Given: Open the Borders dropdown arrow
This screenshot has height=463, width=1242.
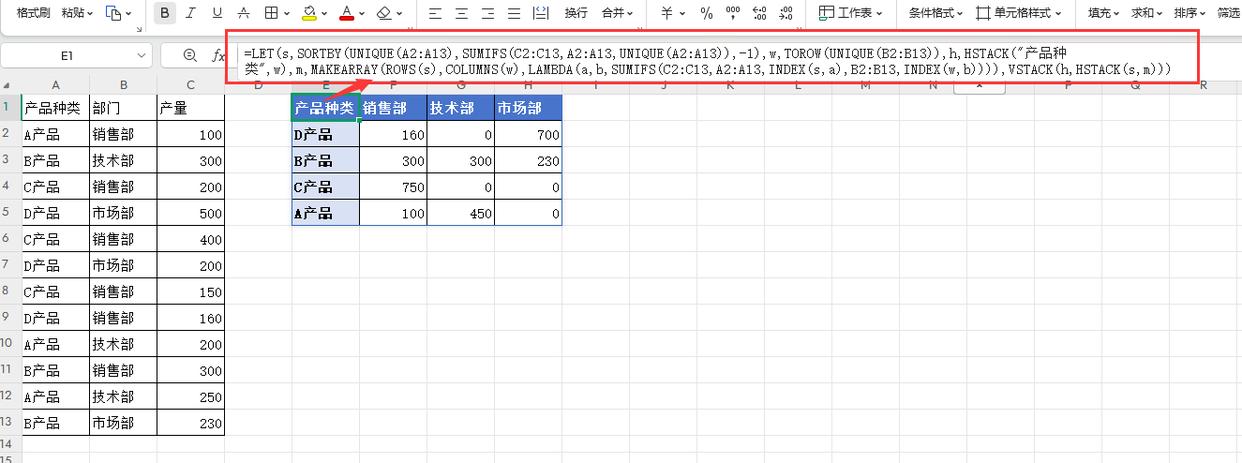Looking at the screenshot, I should pyautogui.click(x=287, y=14).
